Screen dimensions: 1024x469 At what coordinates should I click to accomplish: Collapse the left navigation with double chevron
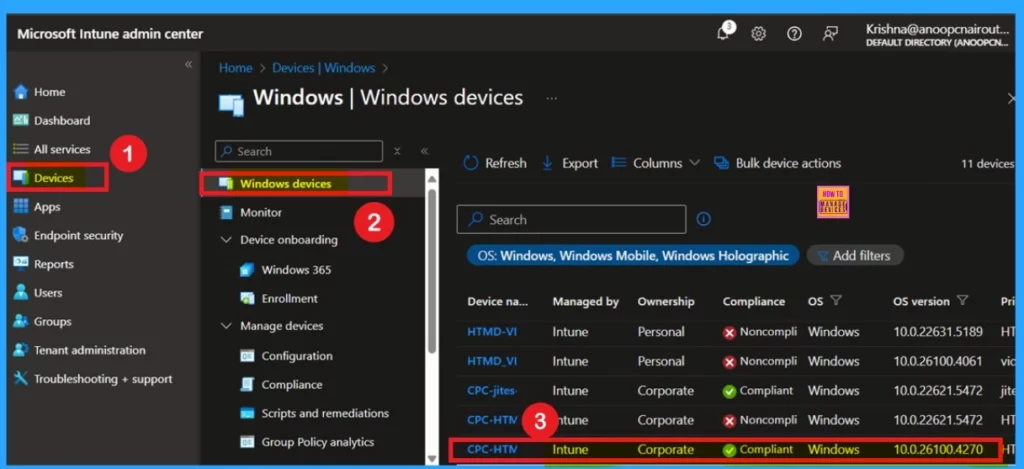(x=188, y=64)
